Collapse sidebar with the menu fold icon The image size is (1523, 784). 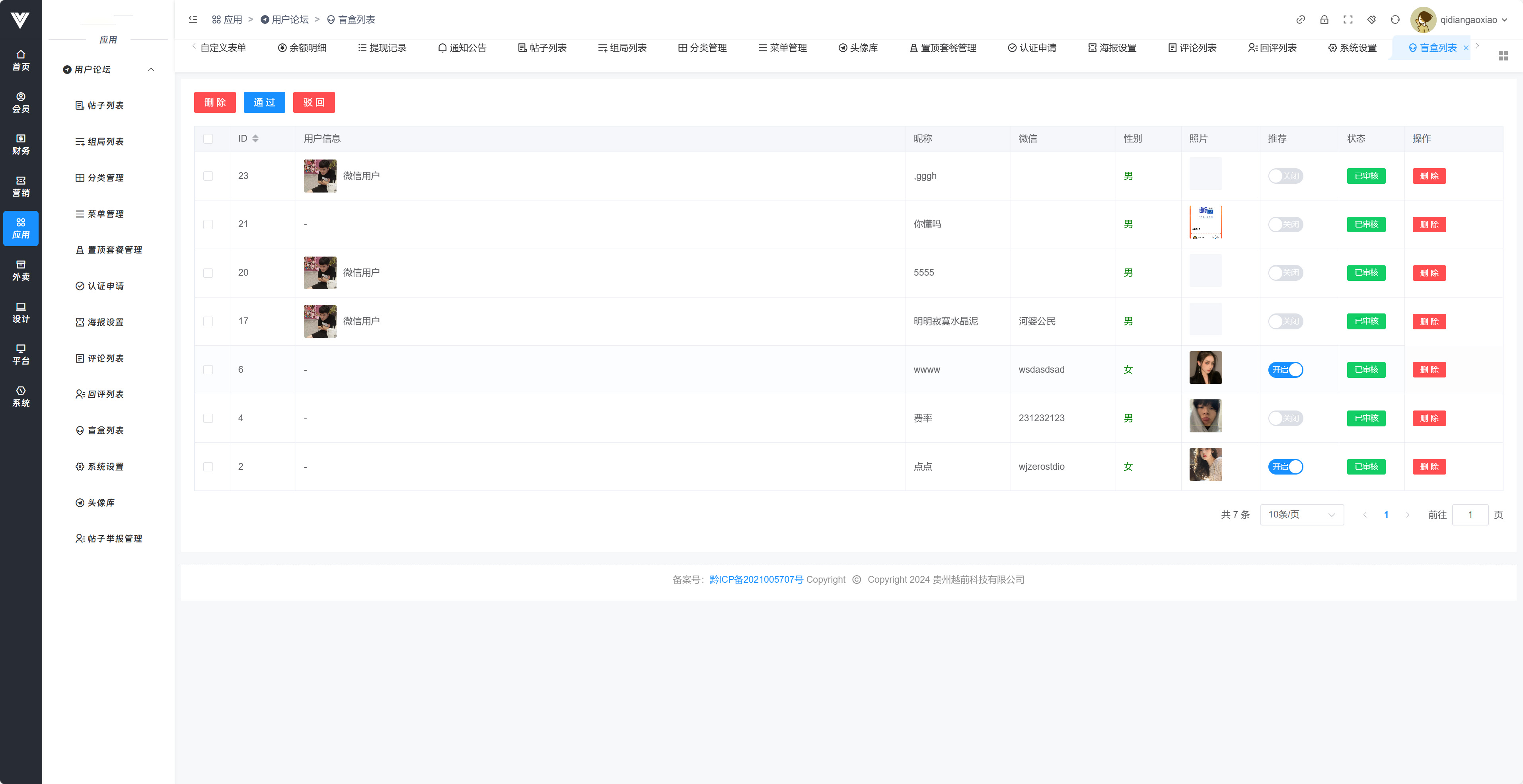coord(193,19)
